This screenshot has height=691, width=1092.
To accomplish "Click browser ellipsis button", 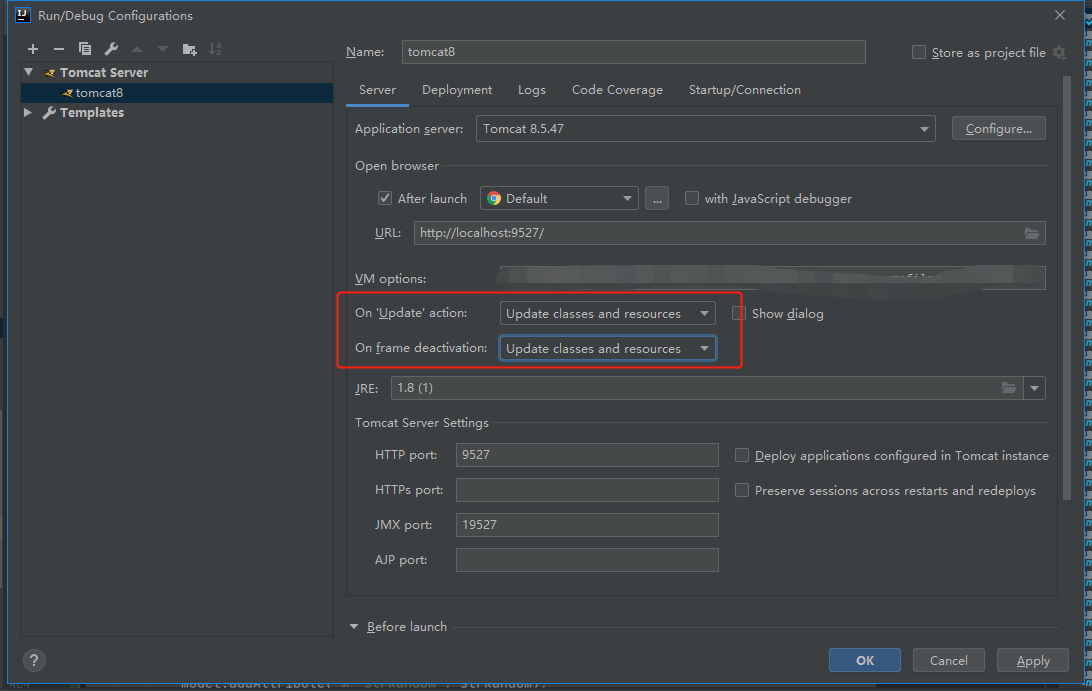I will 657,199.
